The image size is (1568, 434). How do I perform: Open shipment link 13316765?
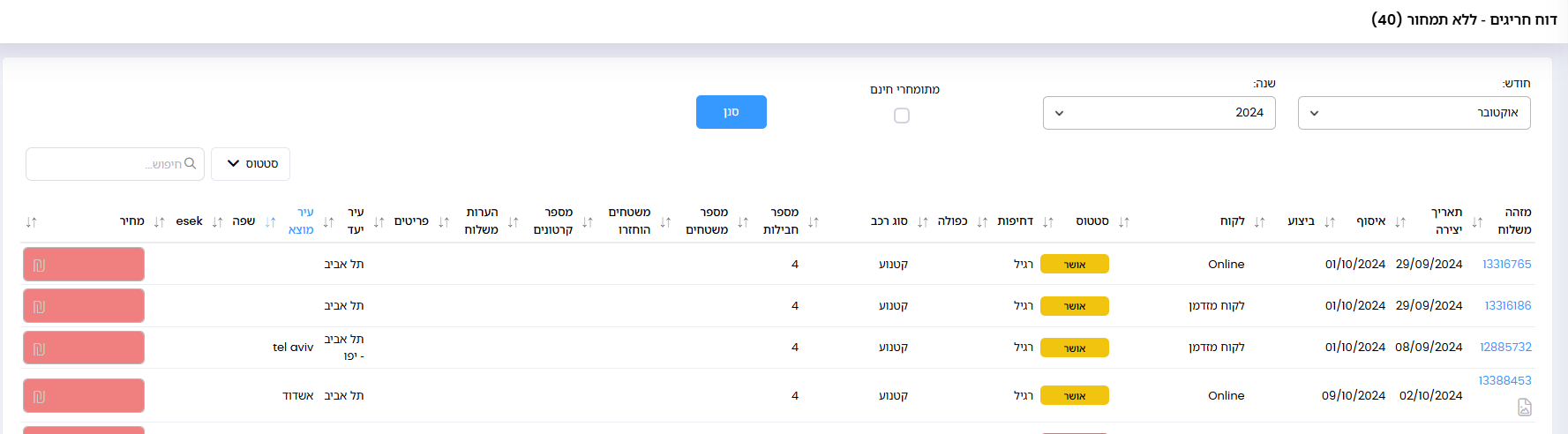(x=1506, y=264)
